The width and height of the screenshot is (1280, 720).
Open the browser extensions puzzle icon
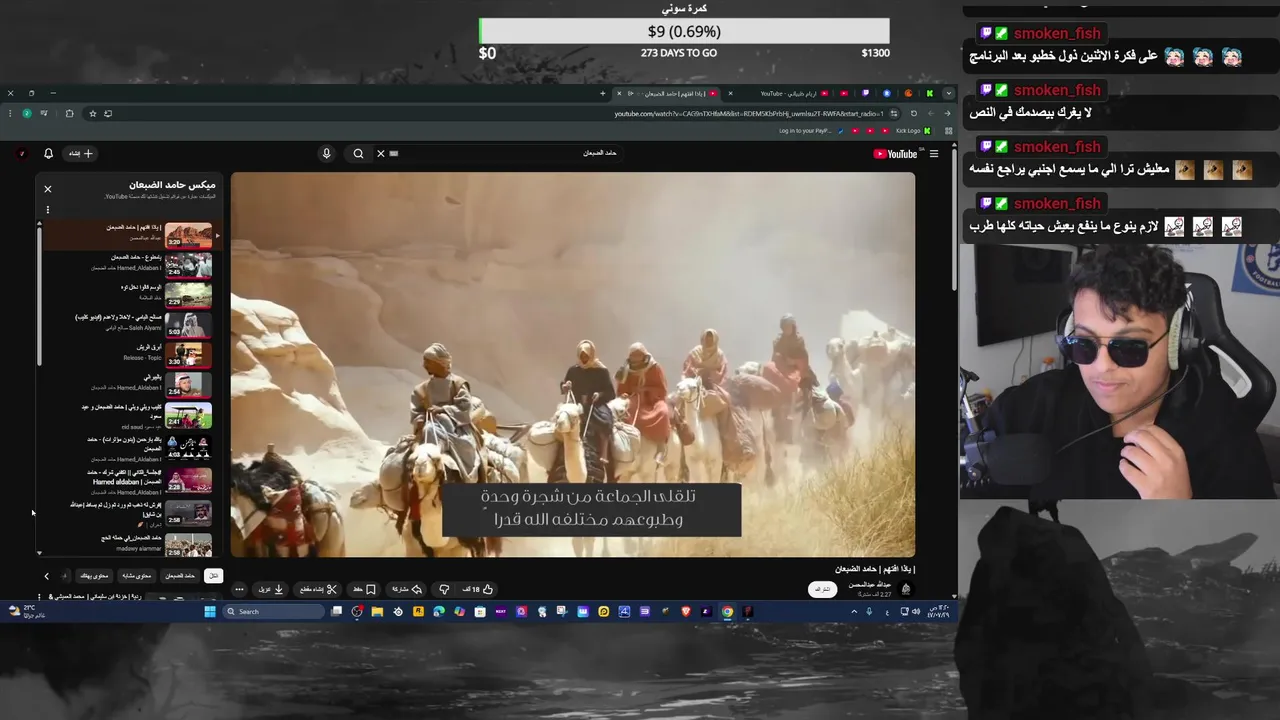[69, 113]
